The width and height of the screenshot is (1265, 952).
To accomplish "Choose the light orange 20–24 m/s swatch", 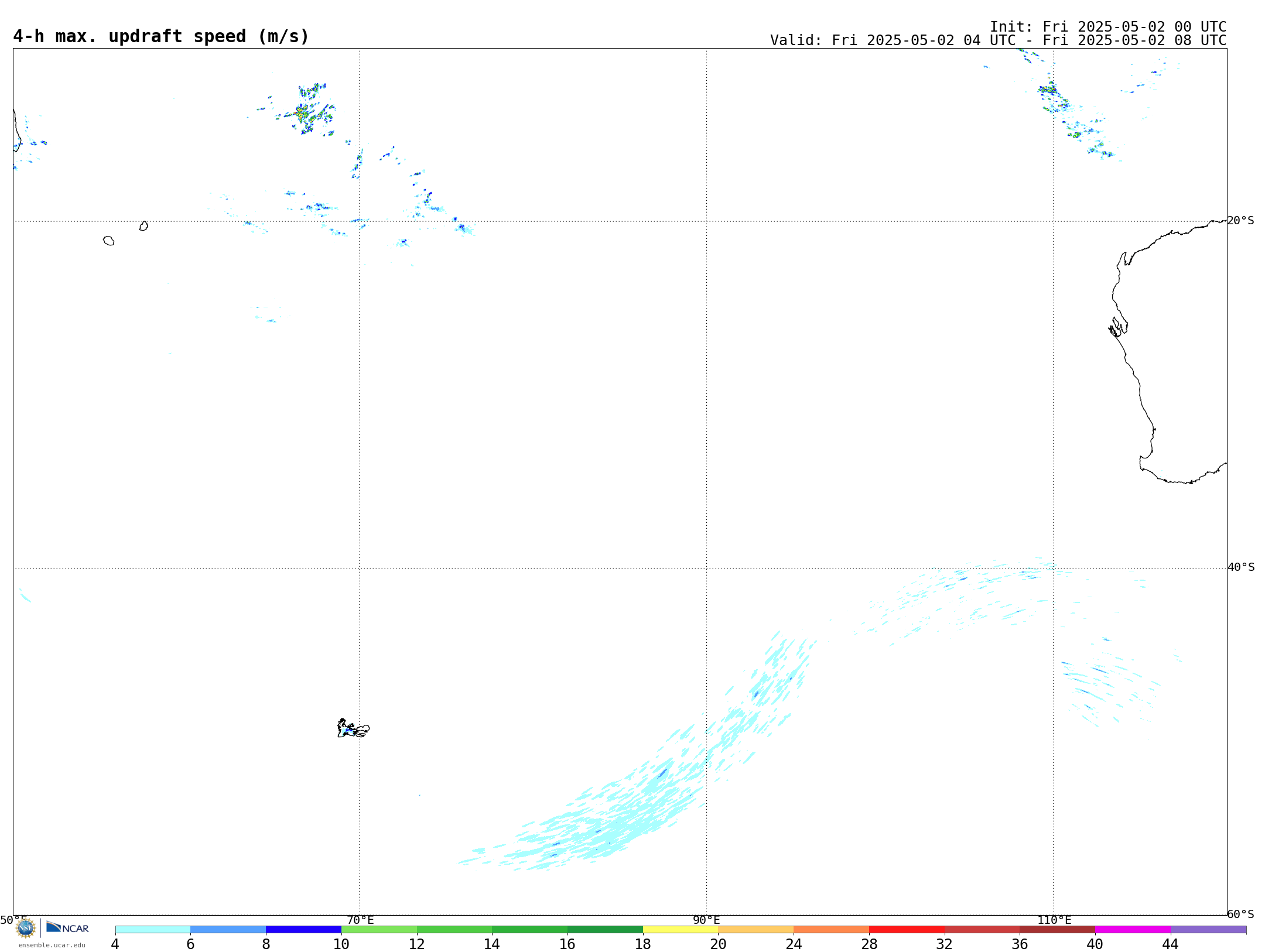I will (x=756, y=930).
